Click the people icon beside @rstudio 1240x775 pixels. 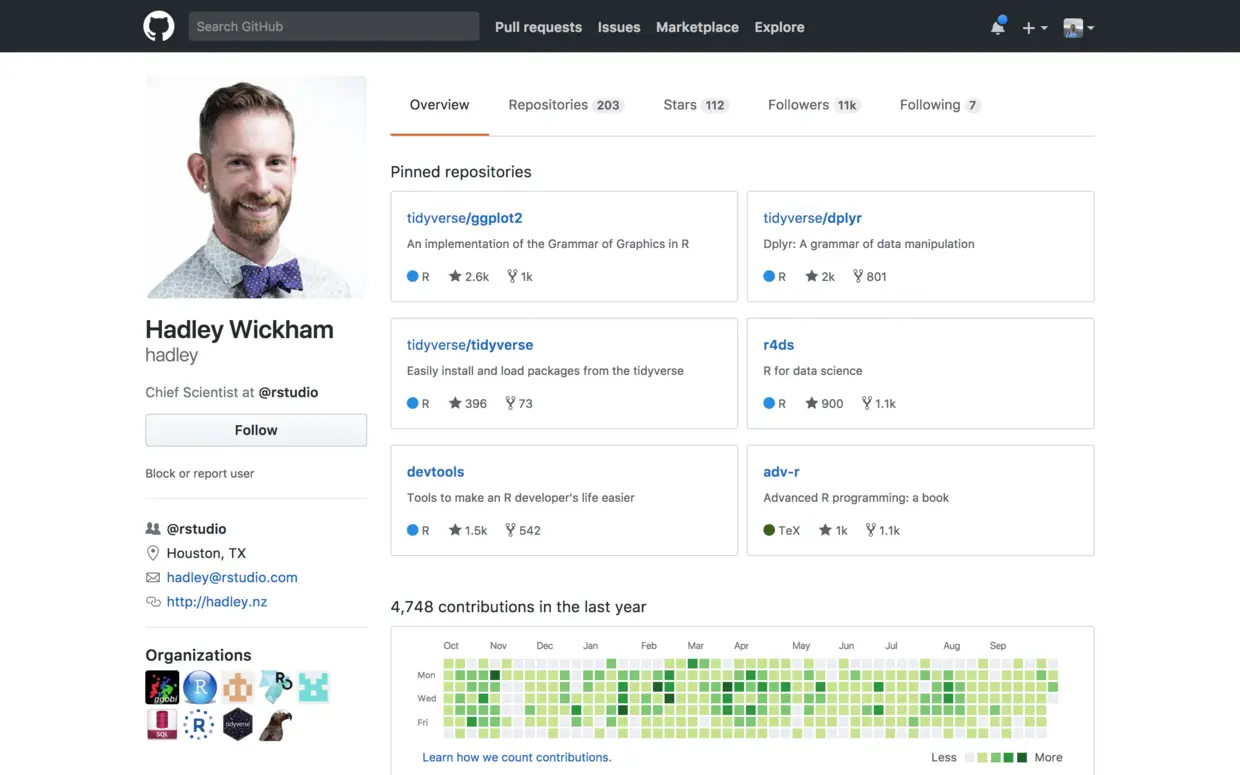(153, 528)
